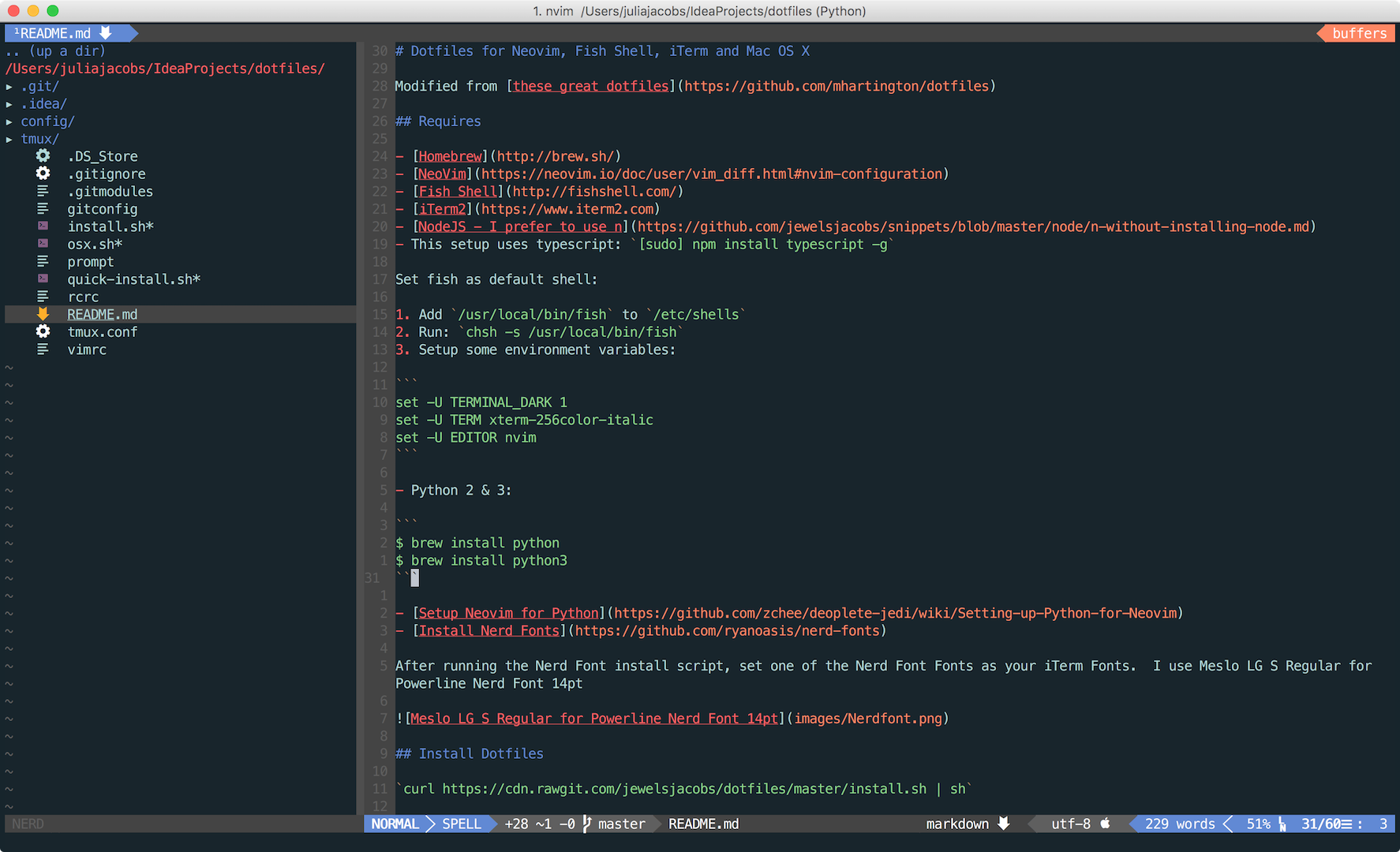Click the markdown filetype icon in status line
1400x852 pixels.
click(x=1004, y=824)
